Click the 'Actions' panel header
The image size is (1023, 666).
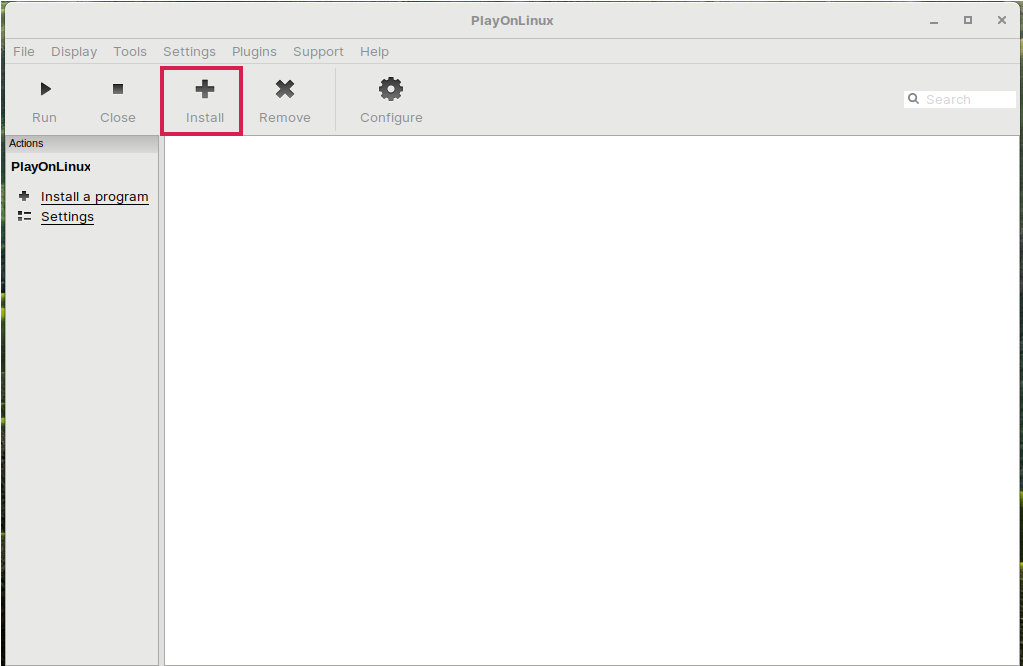pyautogui.click(x=82, y=144)
